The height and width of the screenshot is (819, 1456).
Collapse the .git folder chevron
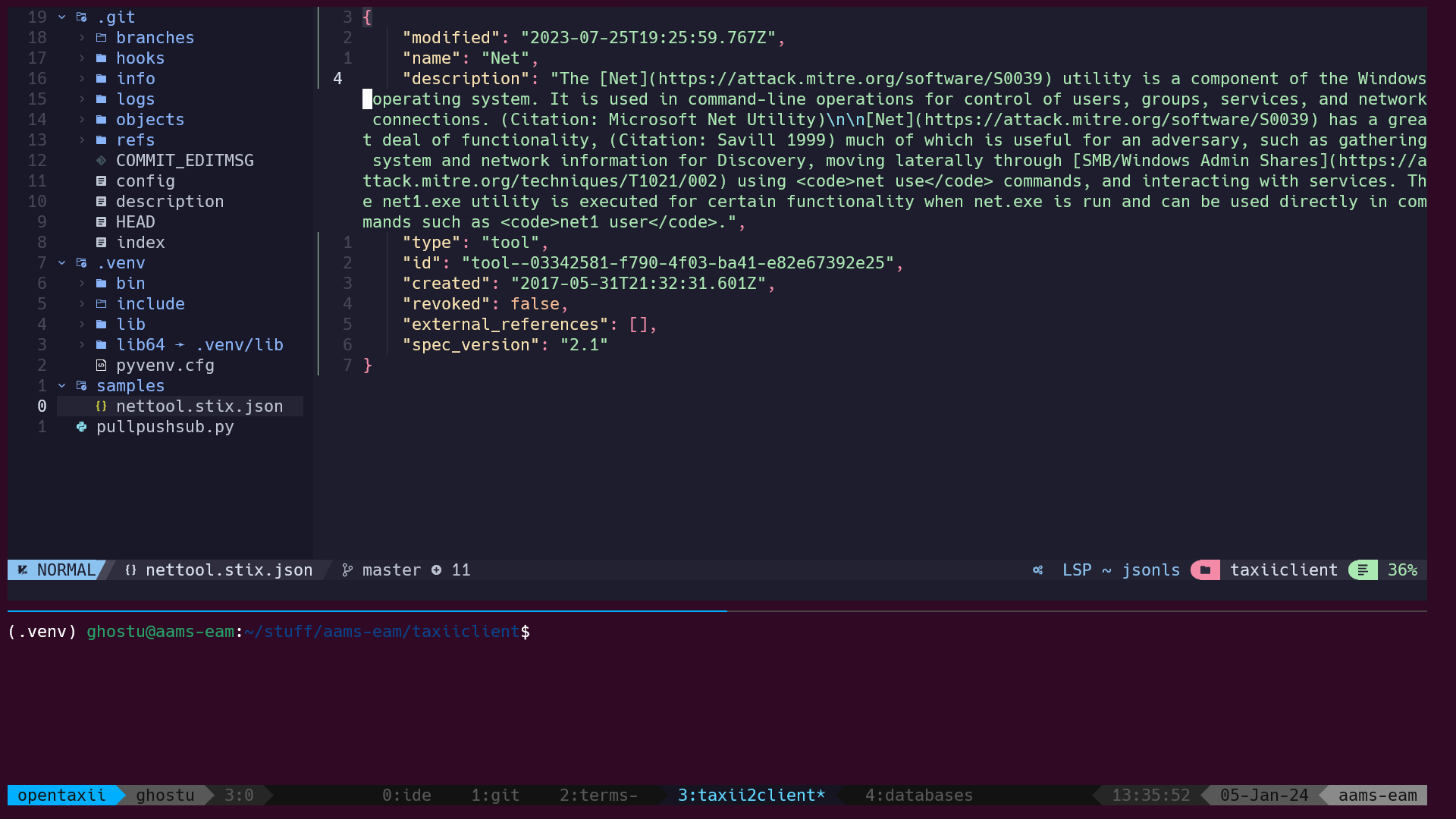pyautogui.click(x=62, y=17)
